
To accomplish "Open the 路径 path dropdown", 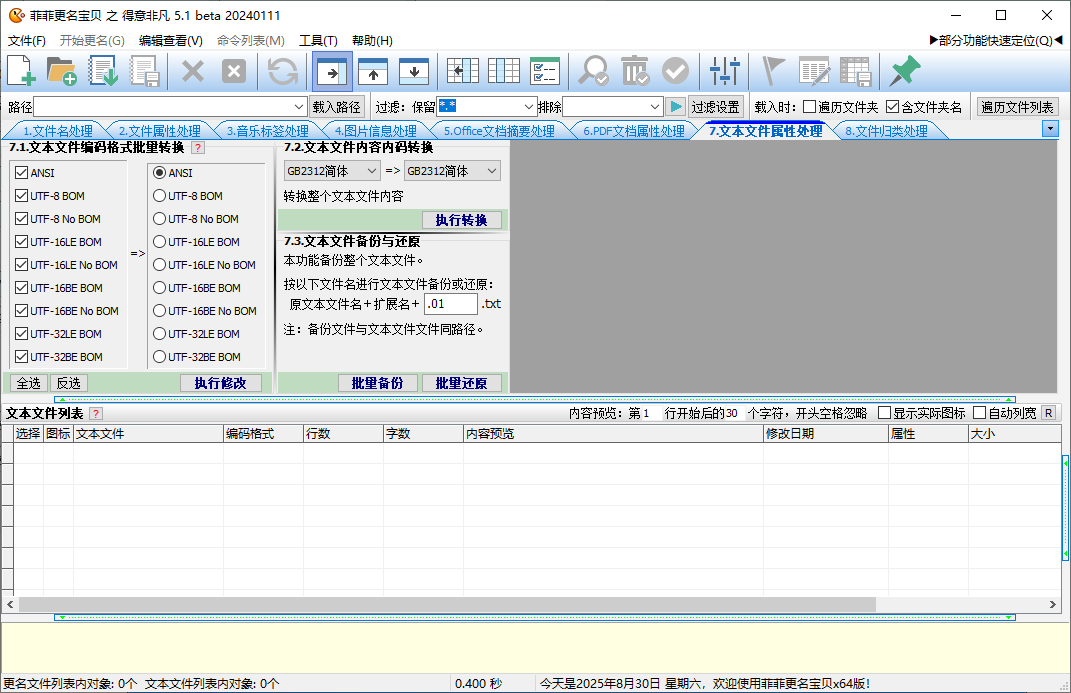I will pyautogui.click(x=299, y=107).
